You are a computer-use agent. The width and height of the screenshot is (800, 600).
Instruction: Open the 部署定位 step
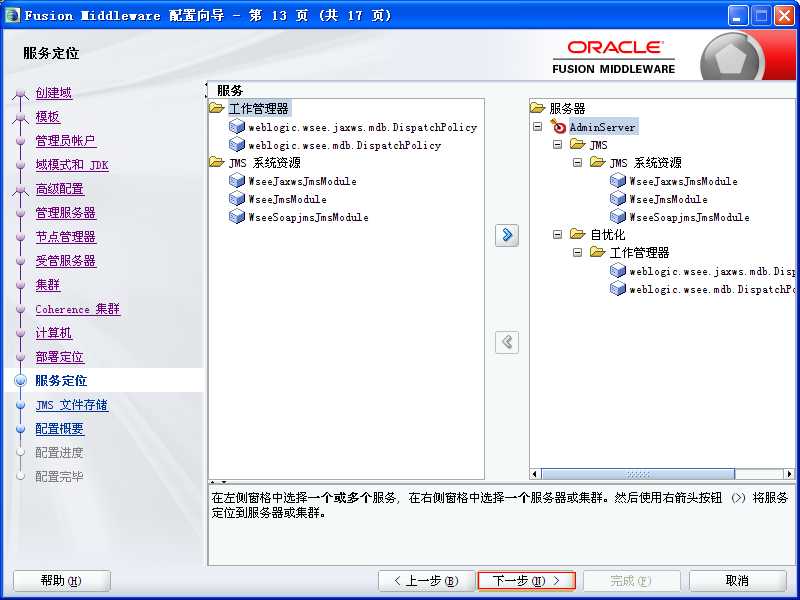point(60,357)
